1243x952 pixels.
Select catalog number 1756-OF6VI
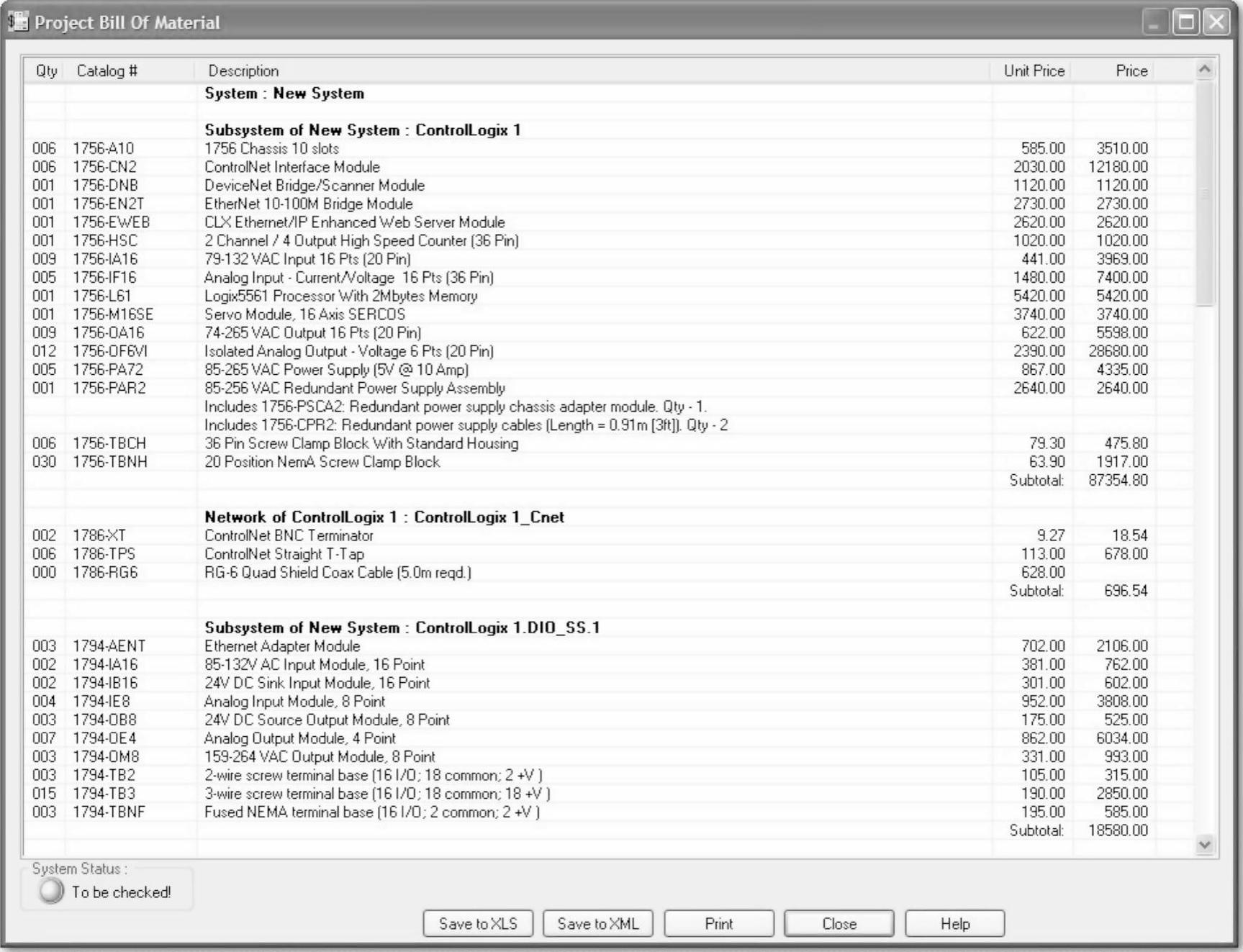pyautogui.click(x=110, y=351)
